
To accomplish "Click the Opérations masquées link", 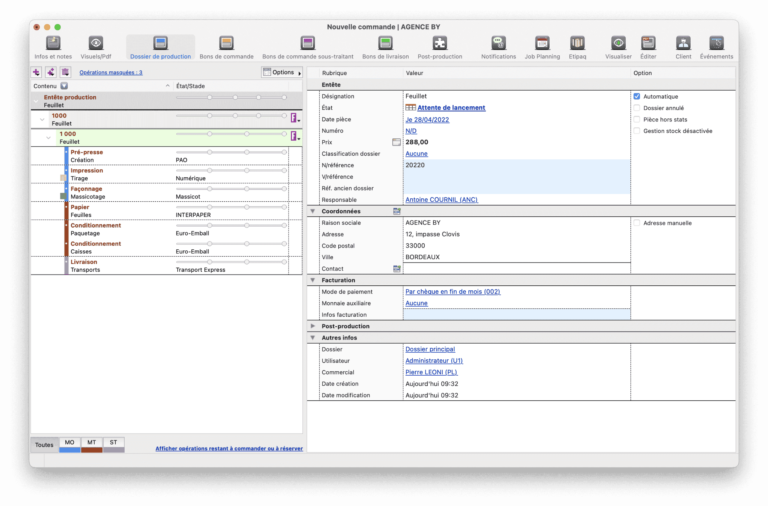I will pyautogui.click(x=111, y=73).
